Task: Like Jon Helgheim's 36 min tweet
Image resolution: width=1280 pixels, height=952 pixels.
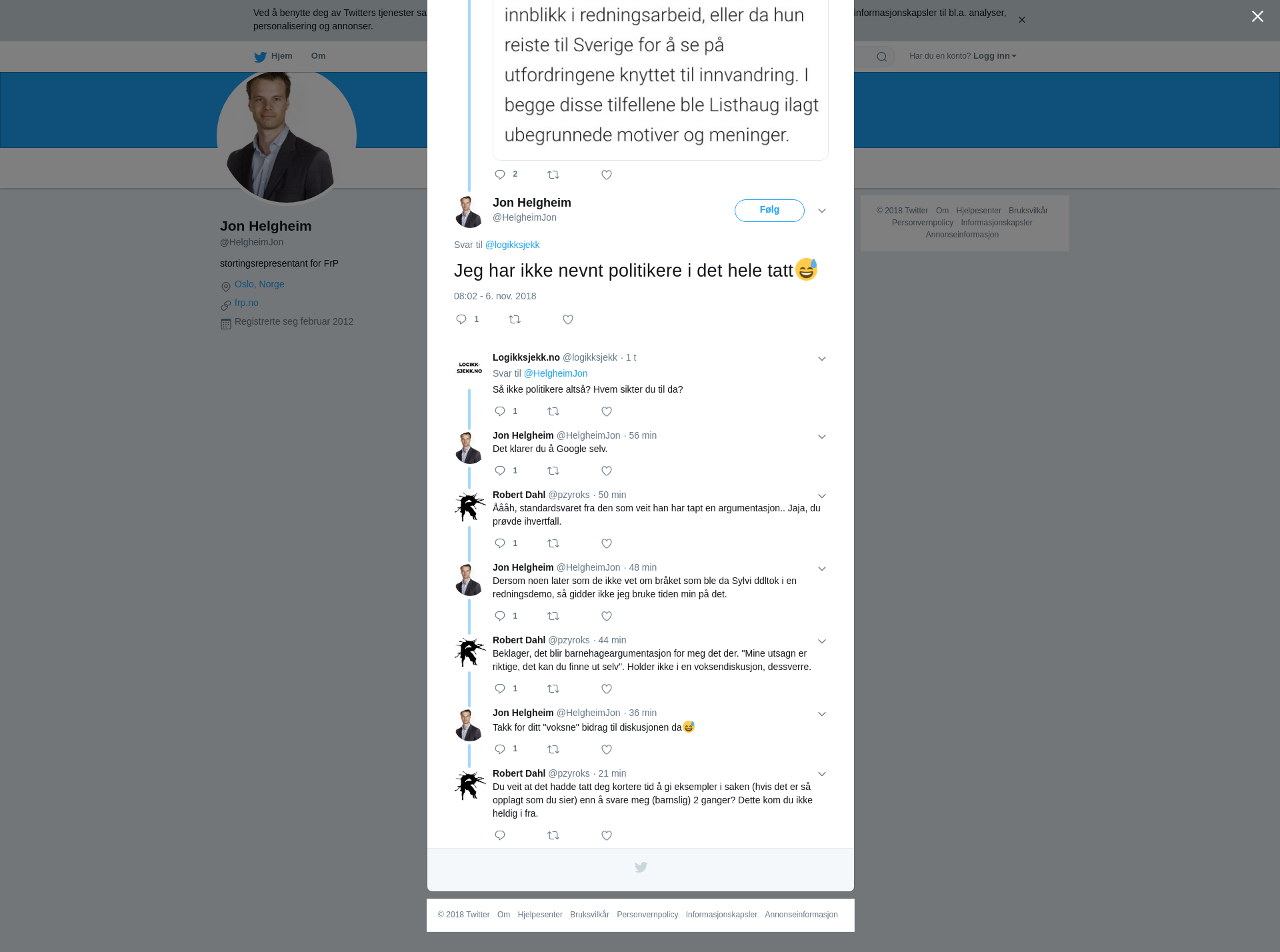Action: [607, 749]
